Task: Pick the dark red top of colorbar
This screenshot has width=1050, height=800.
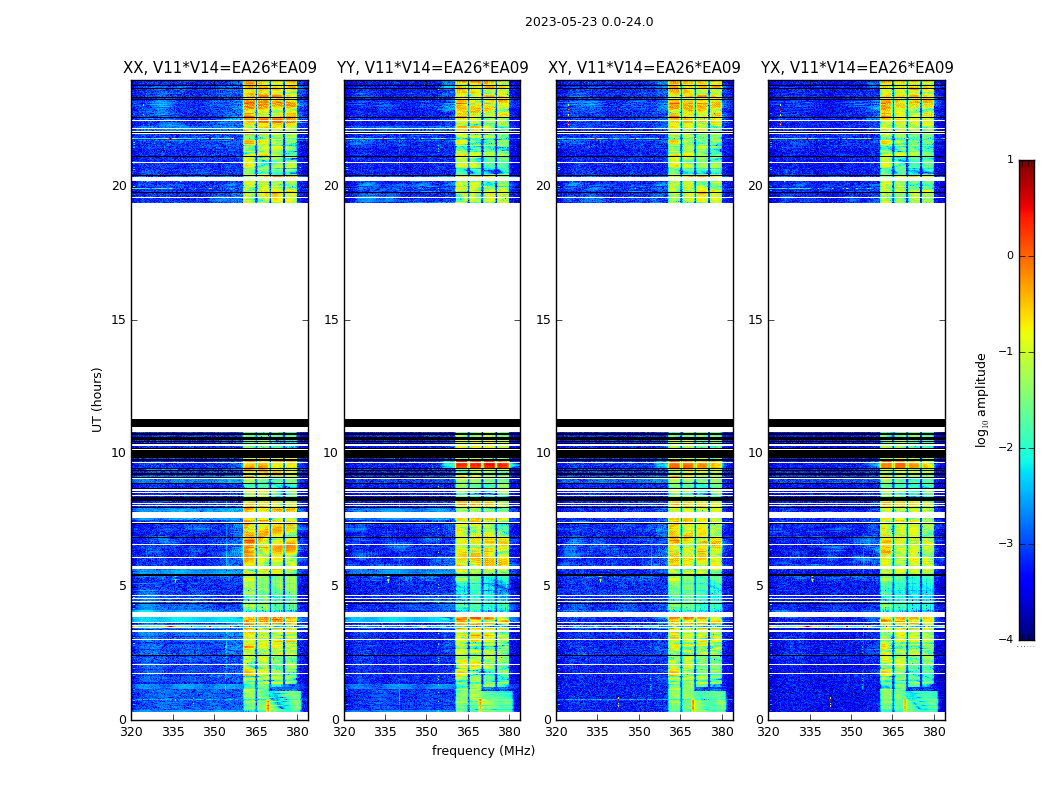Action: tap(1026, 166)
